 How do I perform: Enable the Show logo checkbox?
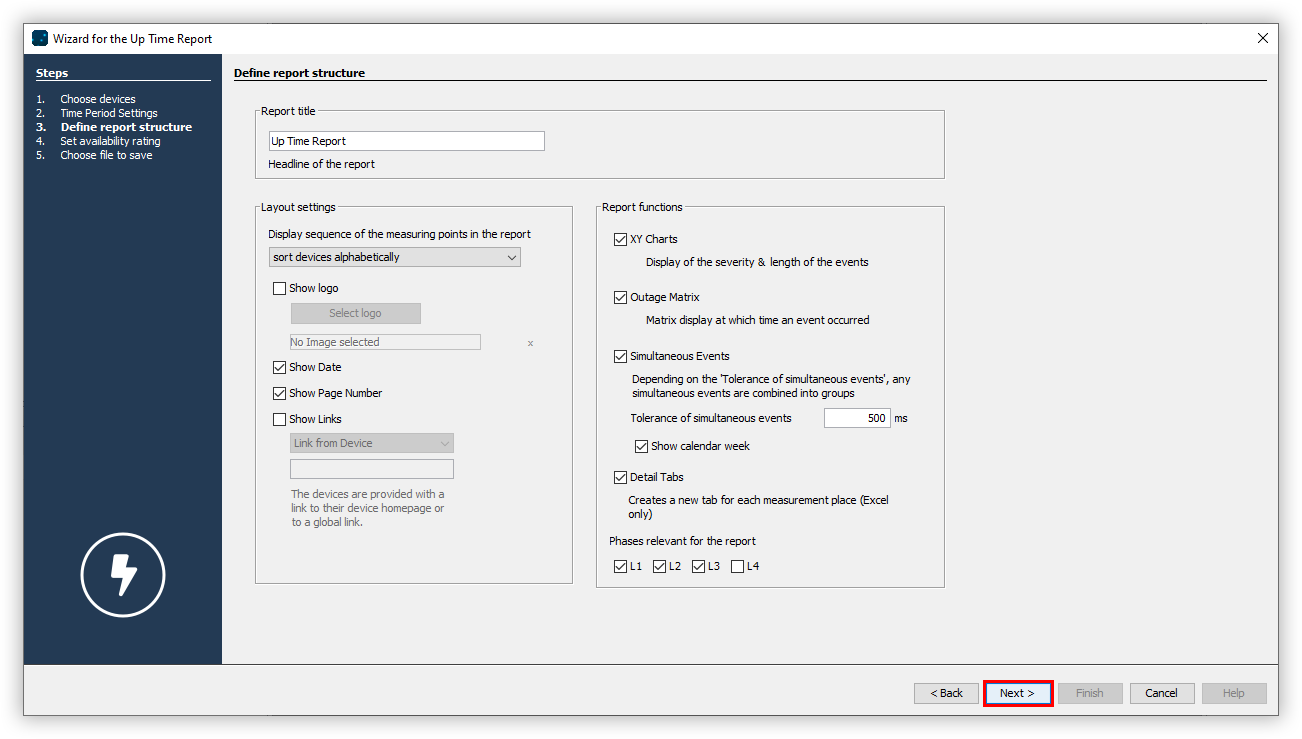pos(280,289)
